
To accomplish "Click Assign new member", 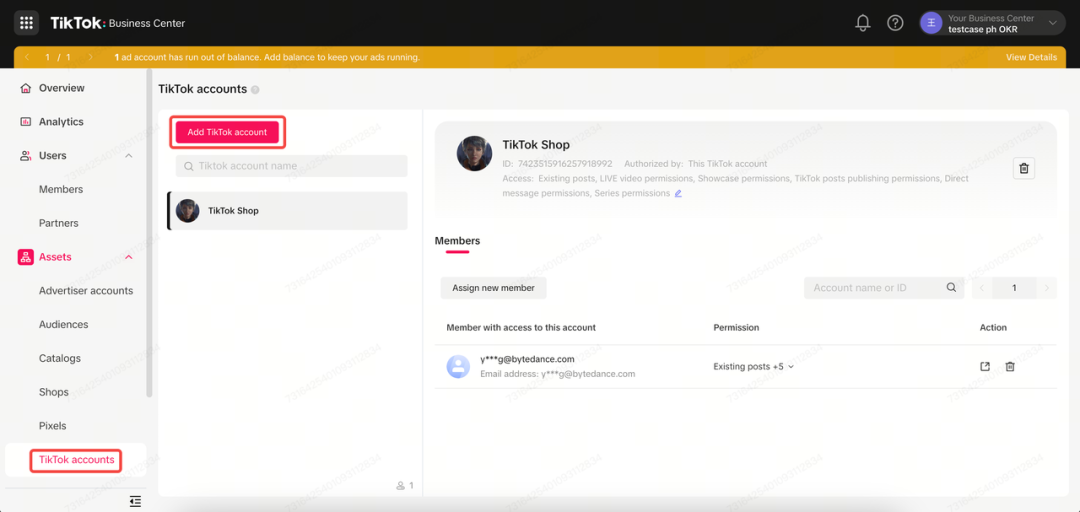I will pos(493,288).
